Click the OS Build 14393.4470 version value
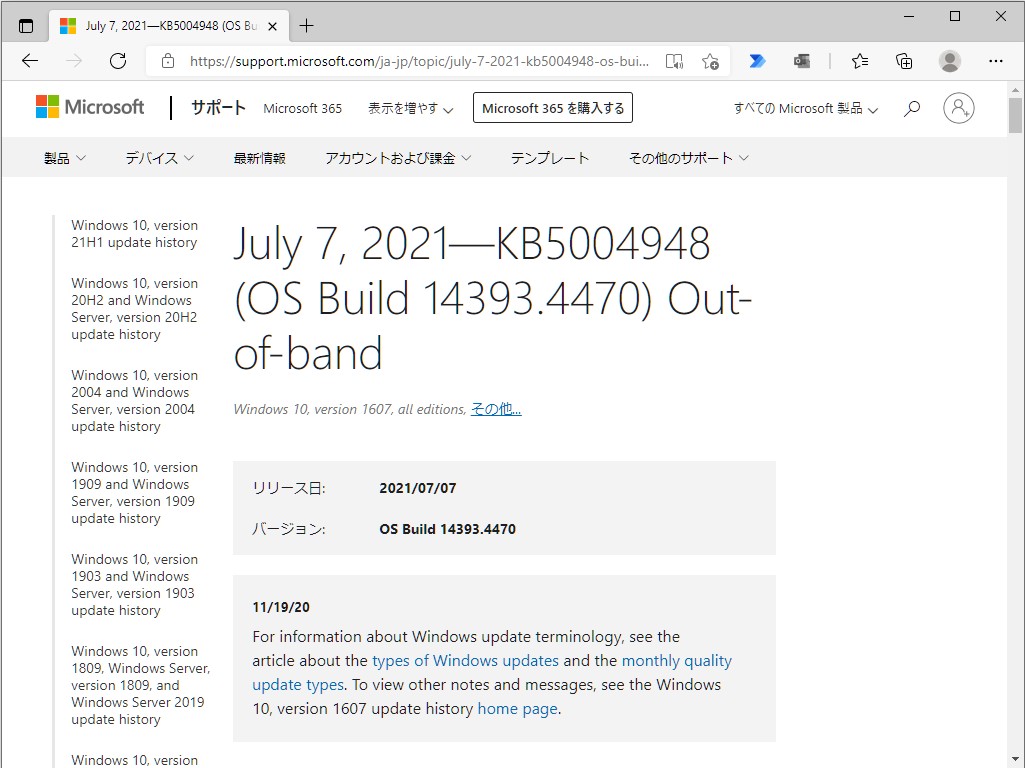Viewport: 1025px width, 768px height. (448, 529)
